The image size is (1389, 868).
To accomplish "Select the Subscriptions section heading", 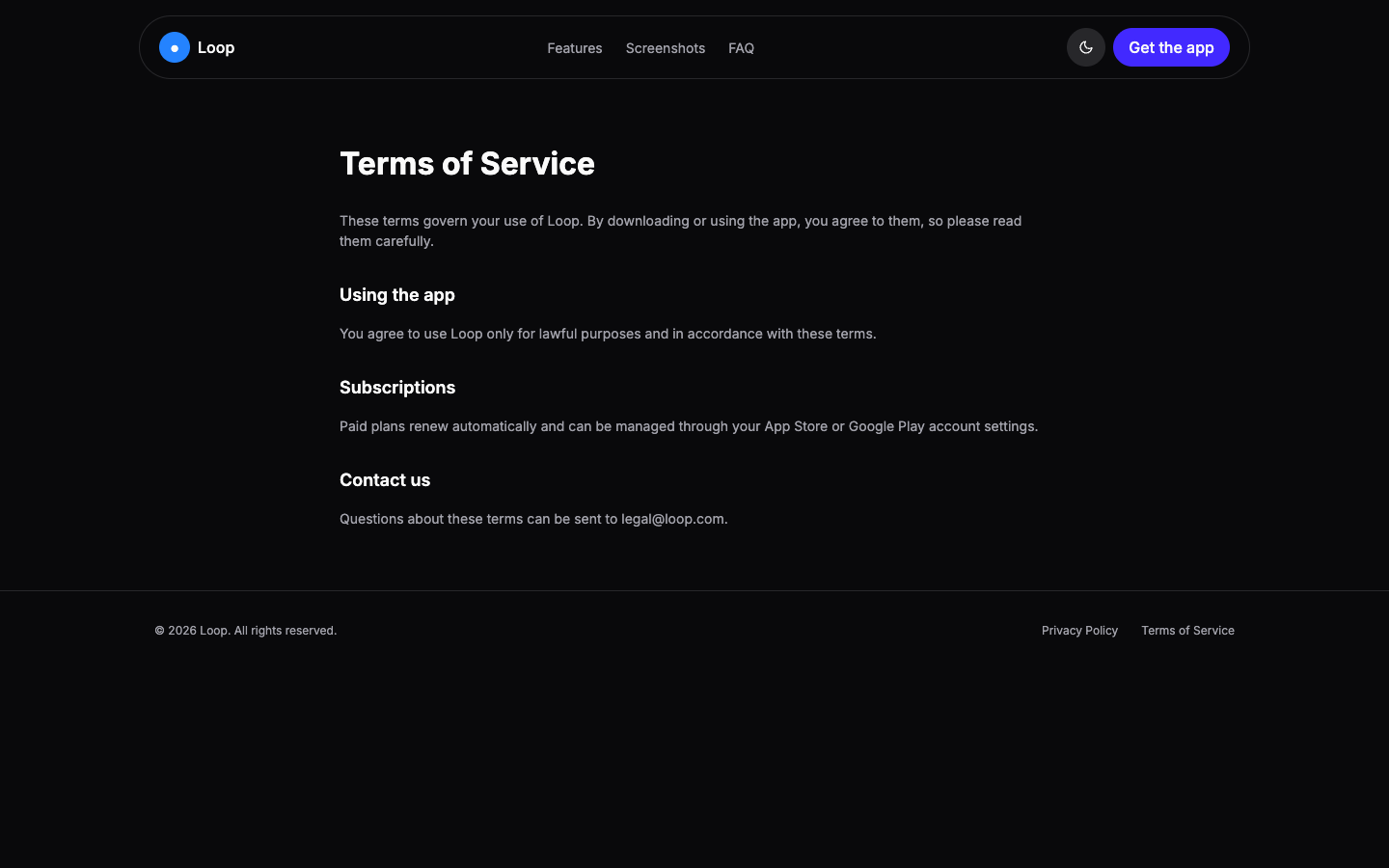I will [397, 388].
